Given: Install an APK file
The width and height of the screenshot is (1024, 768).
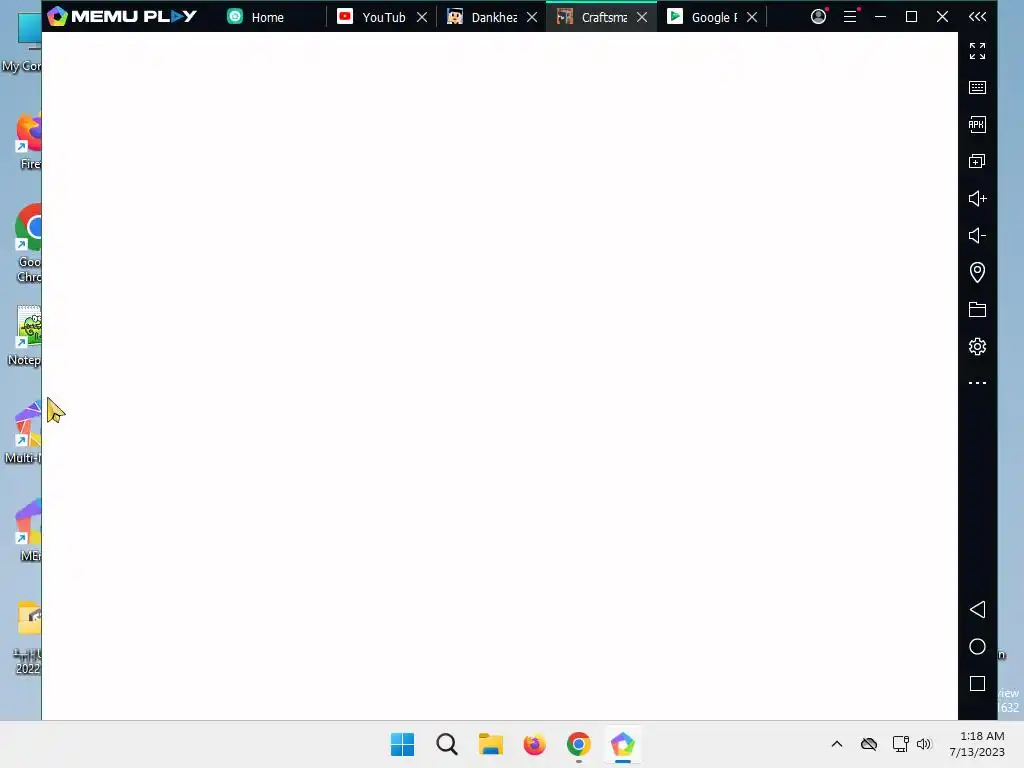Looking at the screenshot, I should coord(977,125).
